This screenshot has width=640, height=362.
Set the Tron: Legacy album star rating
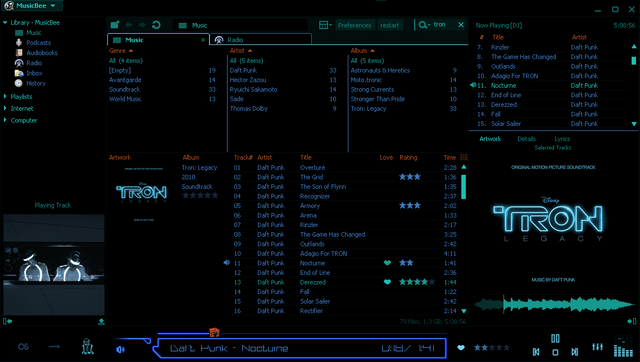[x=200, y=196]
